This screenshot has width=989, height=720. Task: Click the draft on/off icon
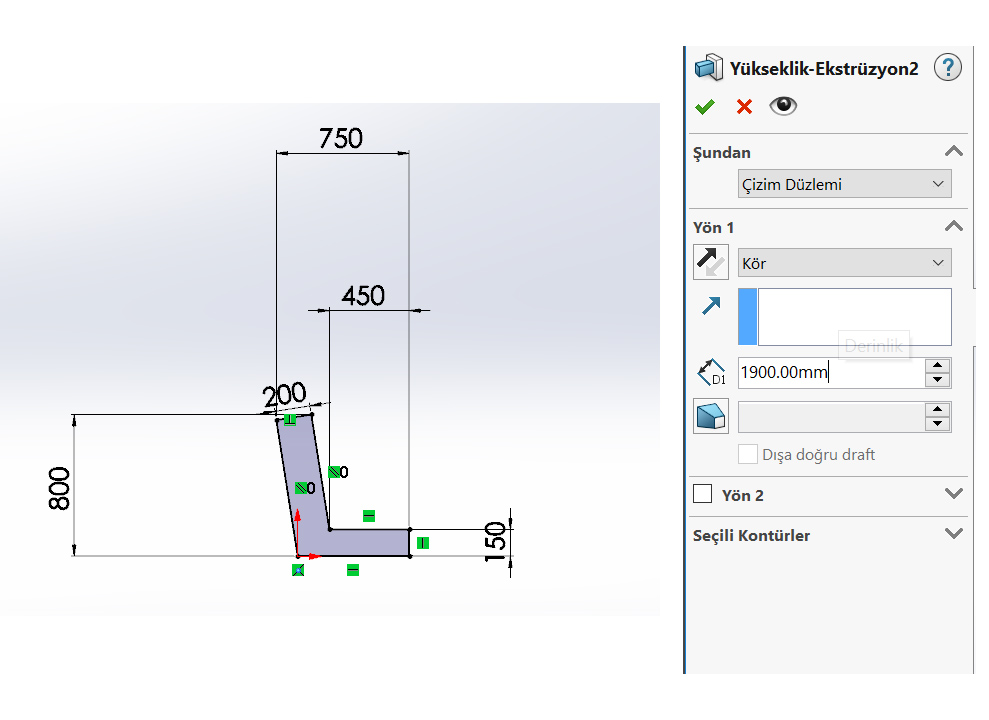click(711, 416)
